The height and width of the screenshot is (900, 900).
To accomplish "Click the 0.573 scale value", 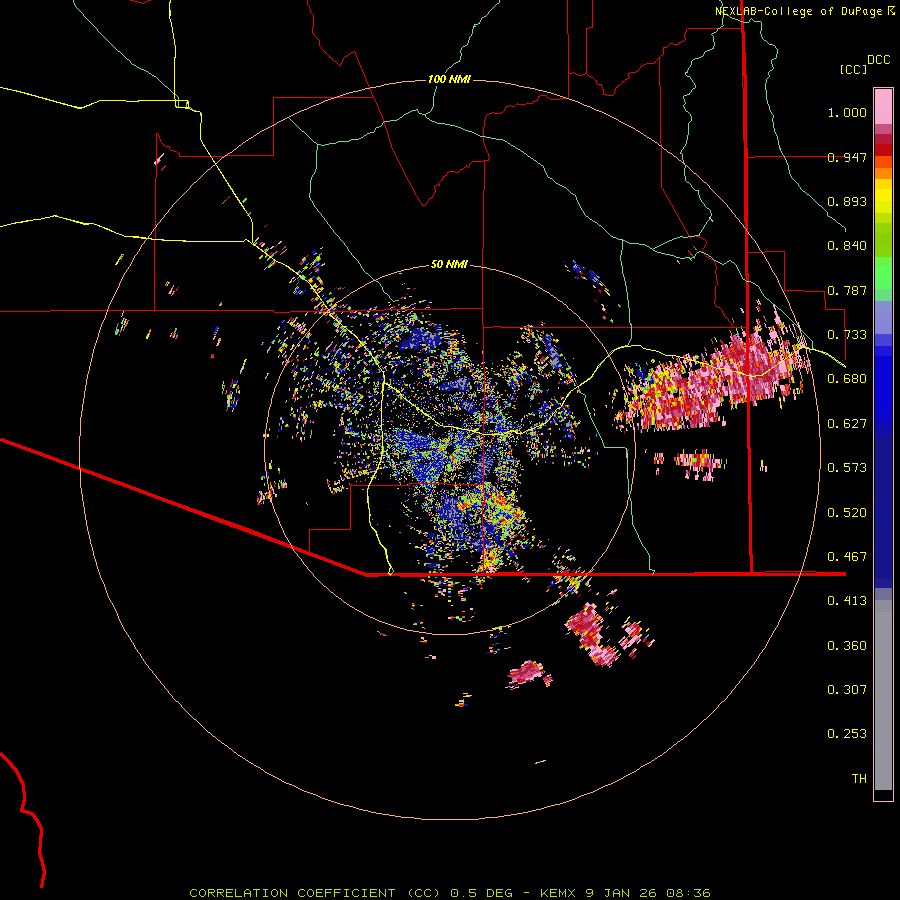I will 847,468.
